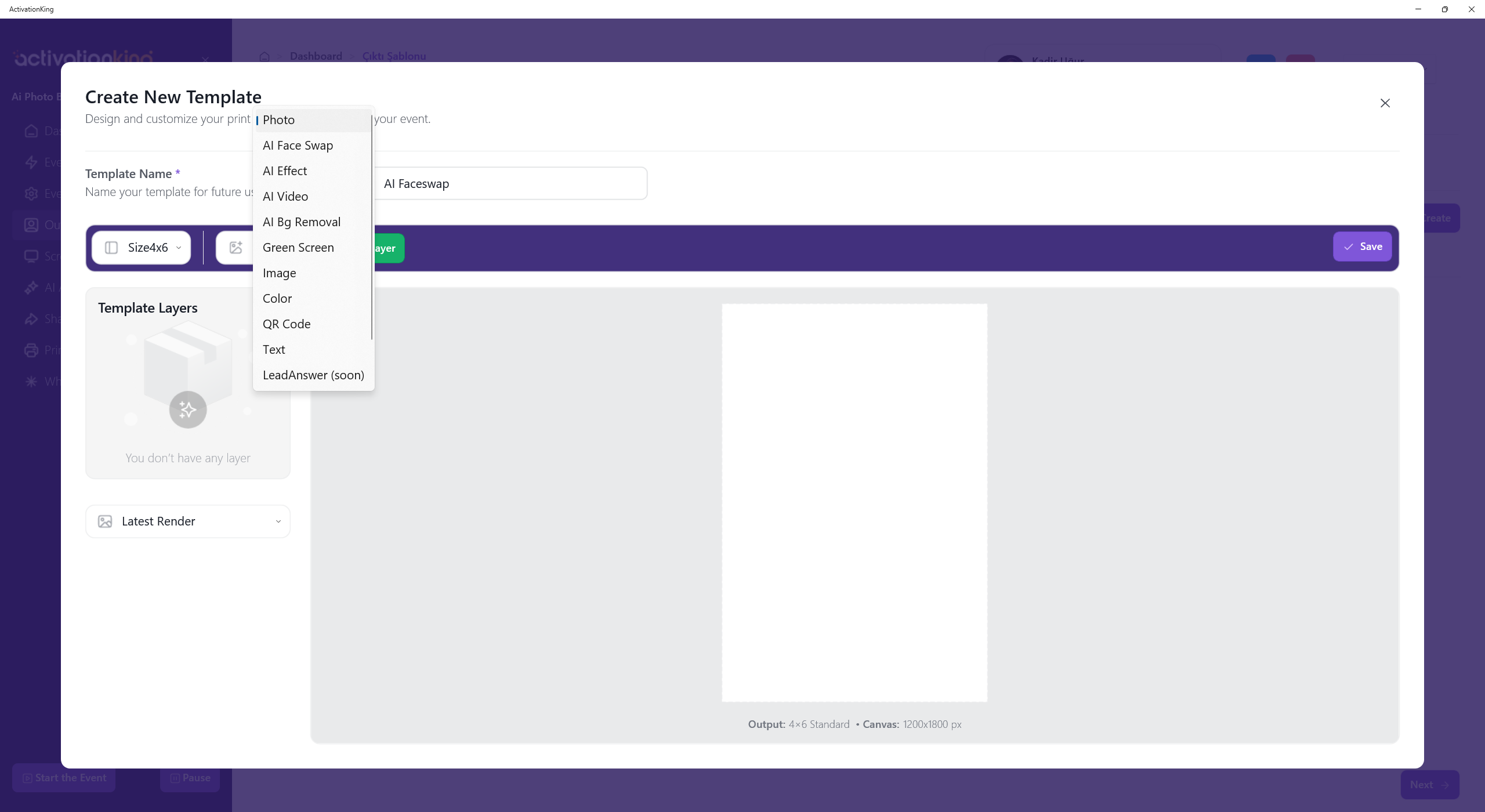The image size is (1485, 812).
Task: Close the Create New Template dialog
Action: pyautogui.click(x=1385, y=103)
